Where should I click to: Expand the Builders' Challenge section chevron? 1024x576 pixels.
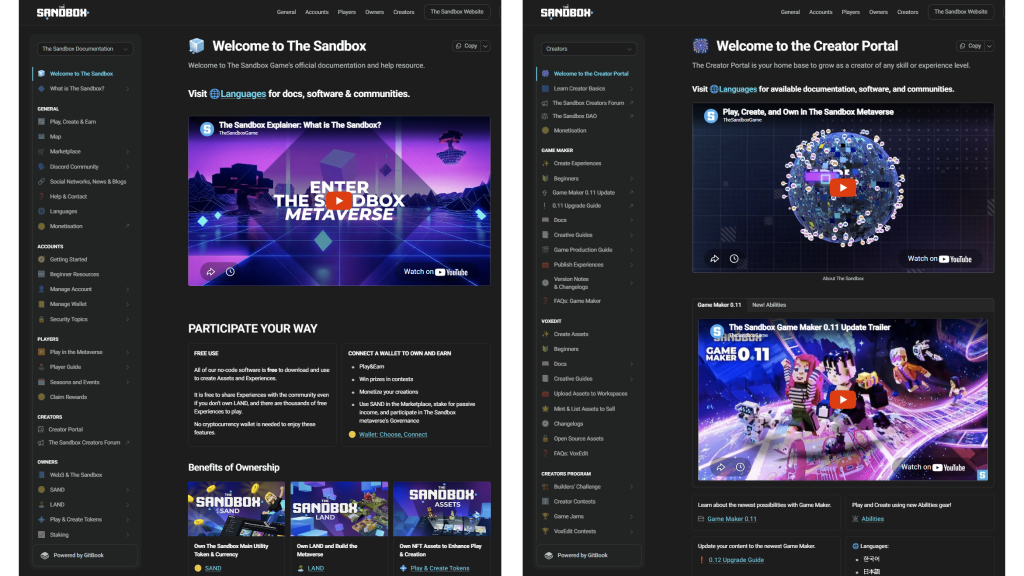click(631, 487)
